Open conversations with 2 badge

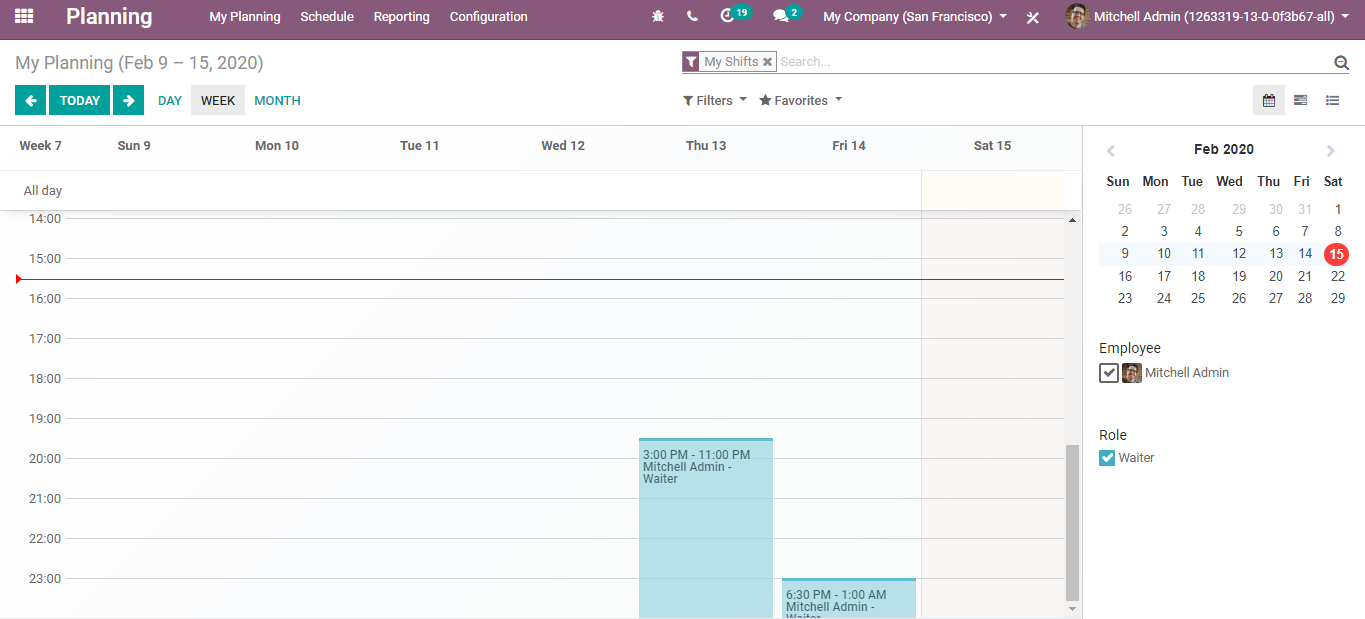(x=787, y=15)
